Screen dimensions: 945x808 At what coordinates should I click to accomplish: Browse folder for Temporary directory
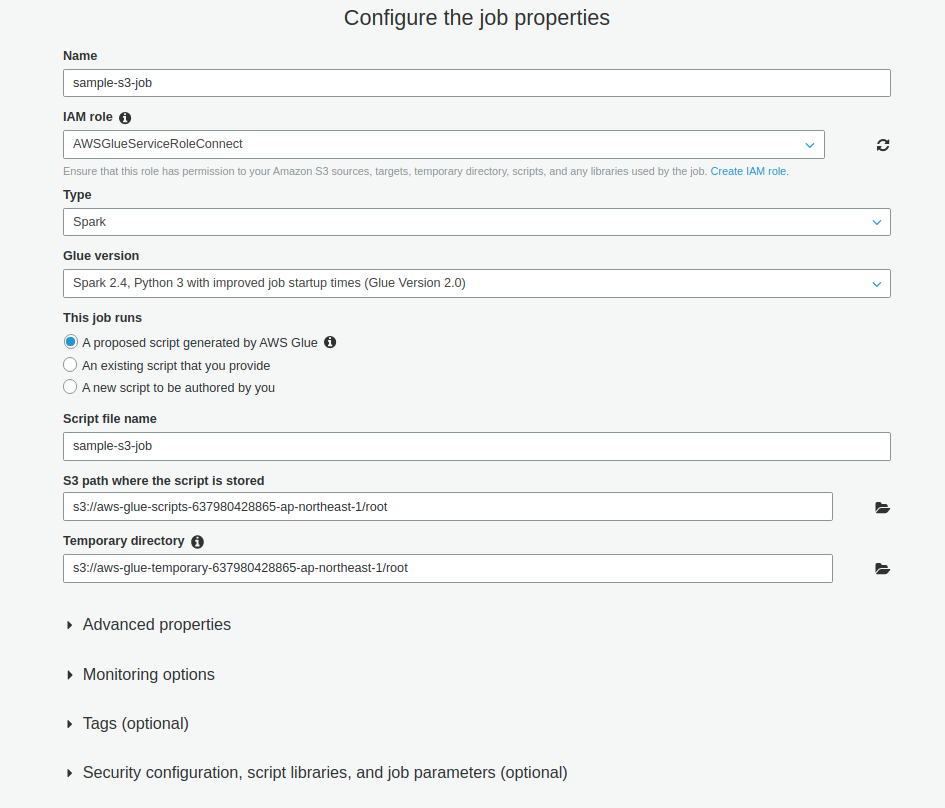coord(882,569)
